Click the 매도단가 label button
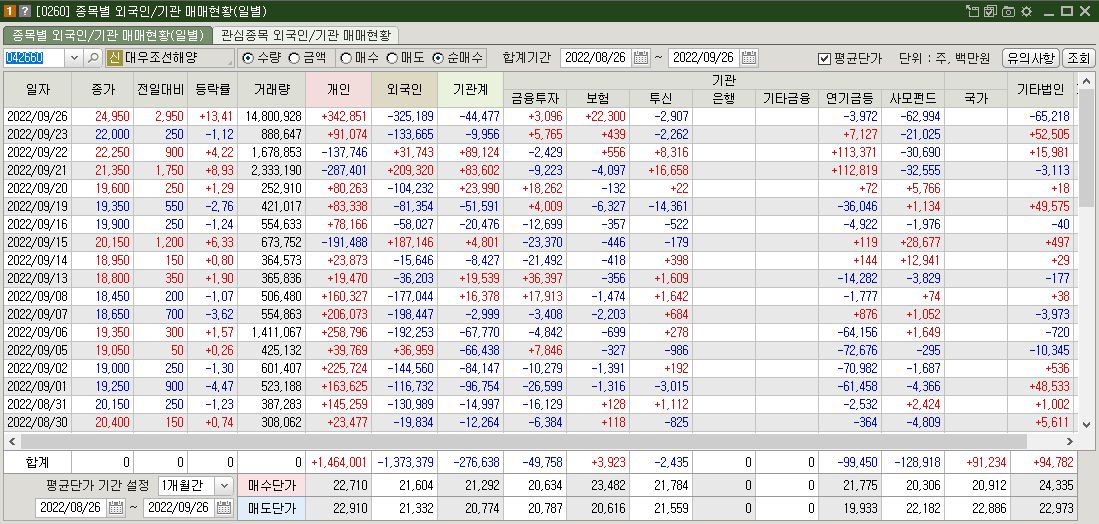Viewport: 1099px width, 524px height. tap(272, 509)
